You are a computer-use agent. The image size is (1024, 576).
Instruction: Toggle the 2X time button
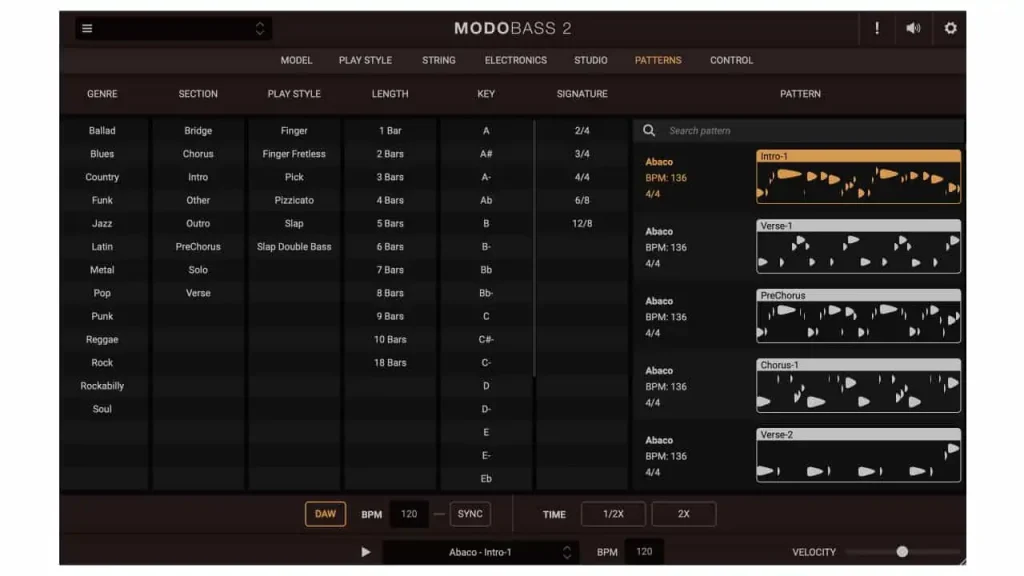point(683,514)
